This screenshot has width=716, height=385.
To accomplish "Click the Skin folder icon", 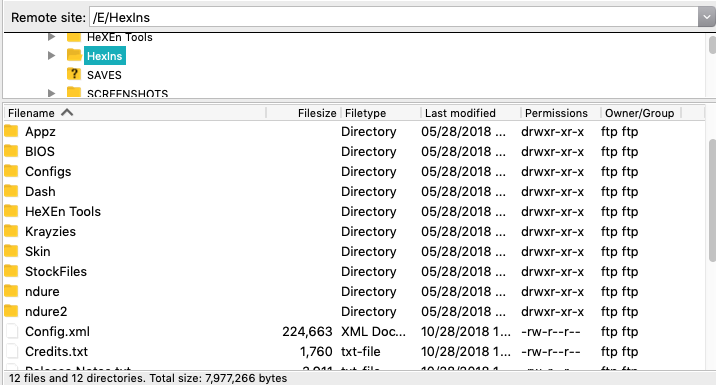I will 11,251.
